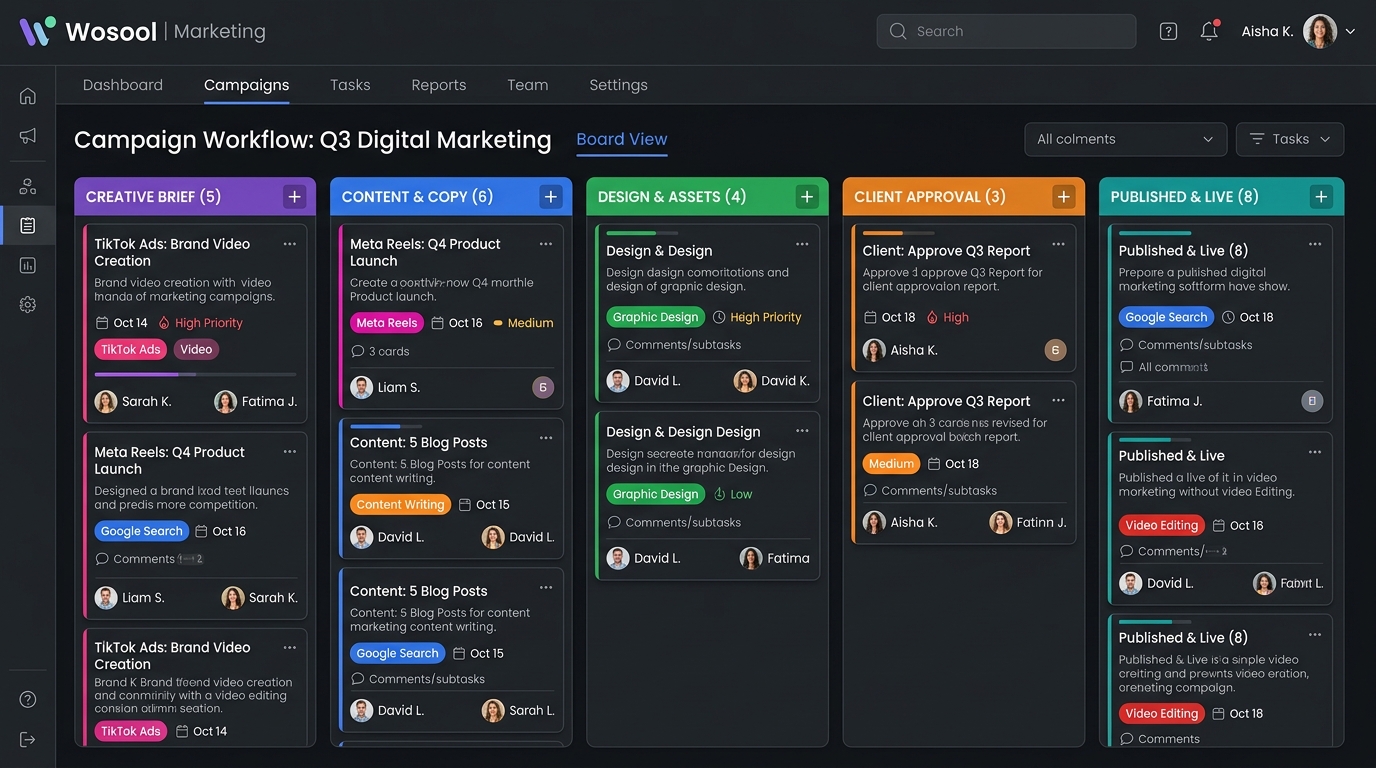This screenshot has height=768, width=1376.
Task: Click the Board View link
Action: coord(622,139)
